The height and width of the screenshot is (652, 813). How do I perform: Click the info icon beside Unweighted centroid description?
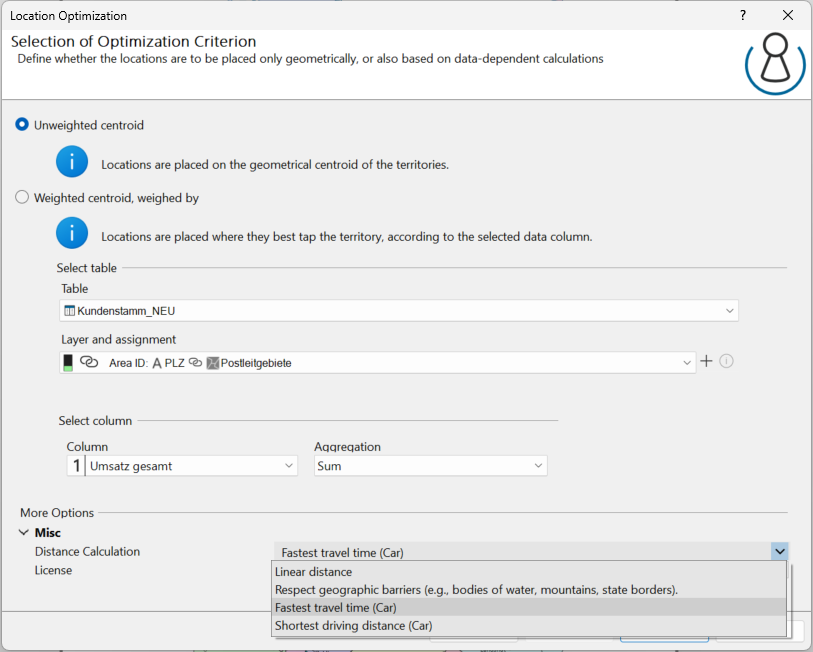(x=72, y=162)
